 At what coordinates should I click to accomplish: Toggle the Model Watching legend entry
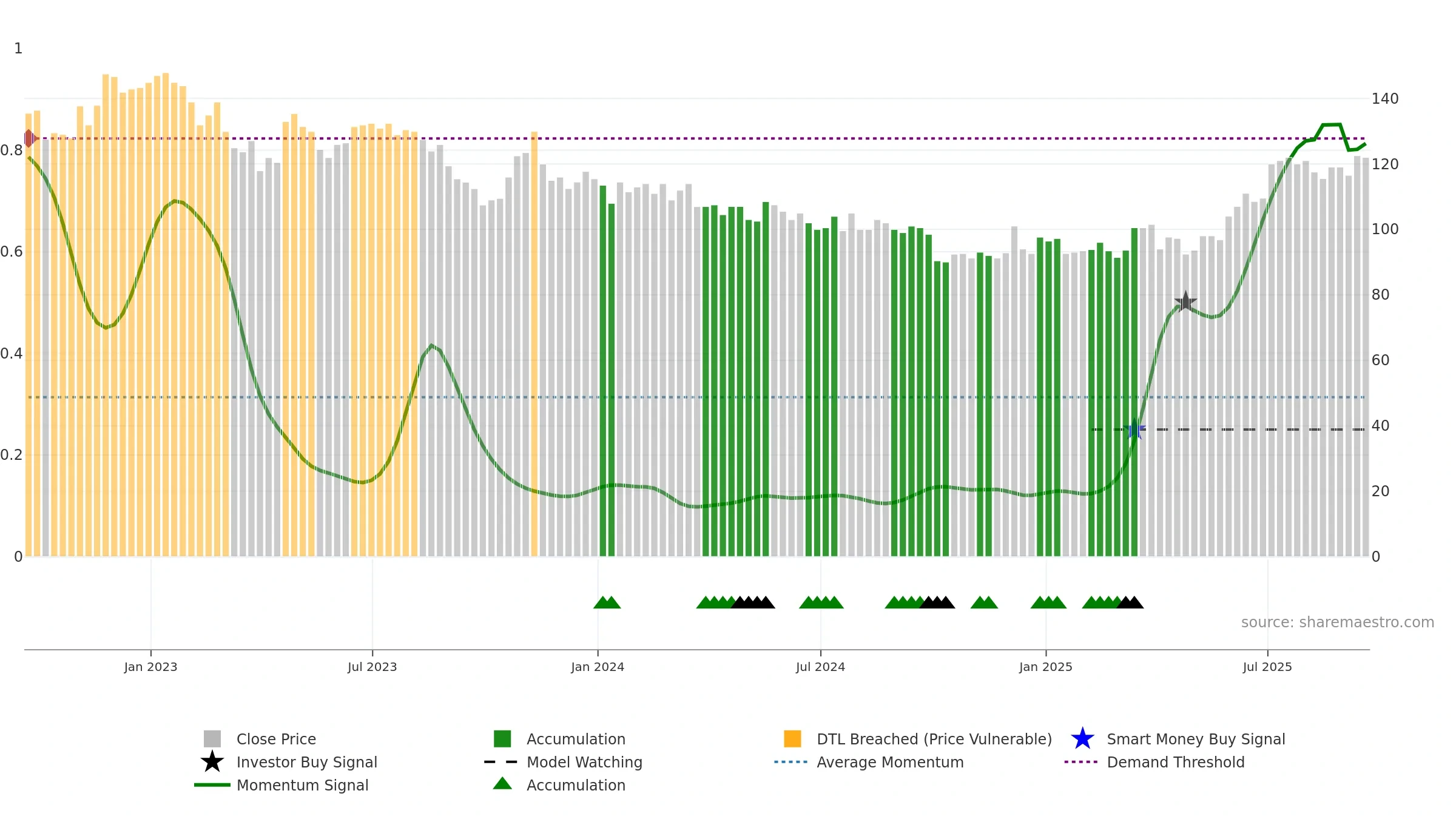click(x=584, y=762)
